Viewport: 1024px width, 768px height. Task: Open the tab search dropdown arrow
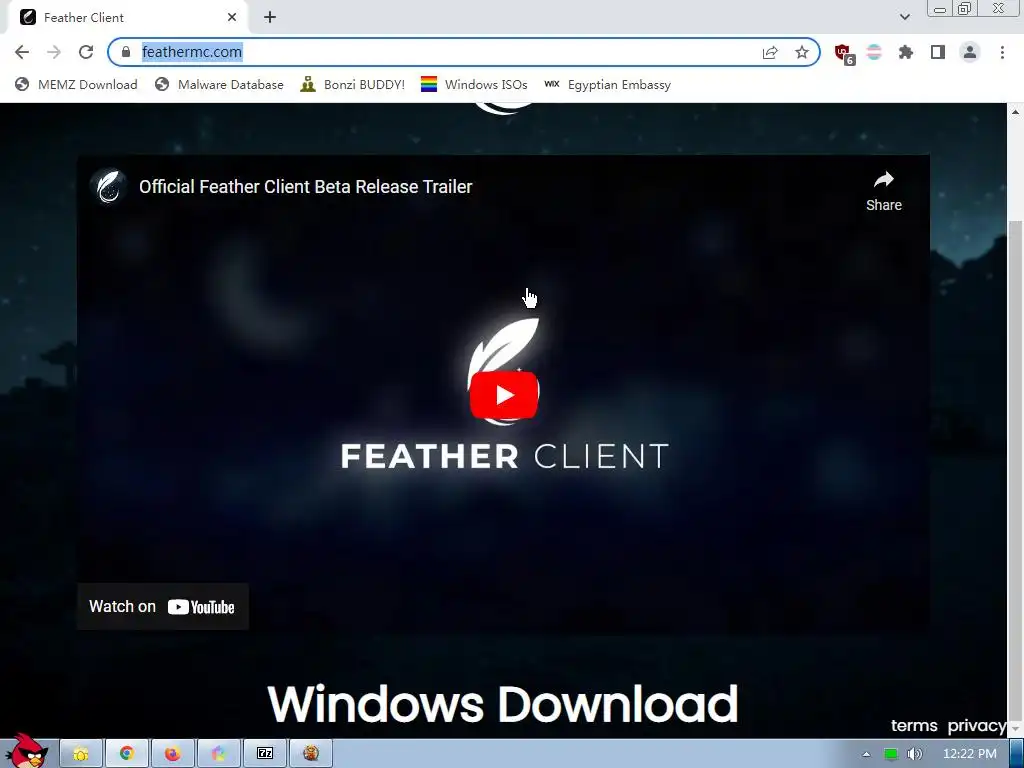pyautogui.click(x=904, y=17)
